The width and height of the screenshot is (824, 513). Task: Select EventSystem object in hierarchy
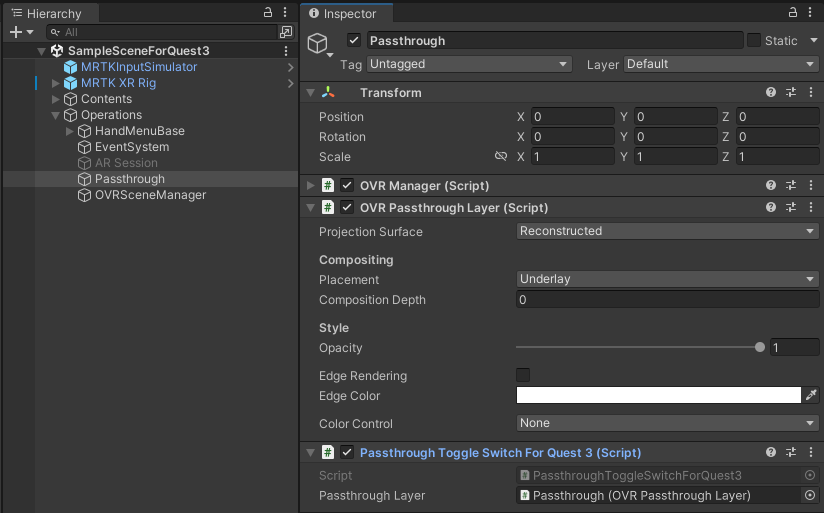[131, 147]
